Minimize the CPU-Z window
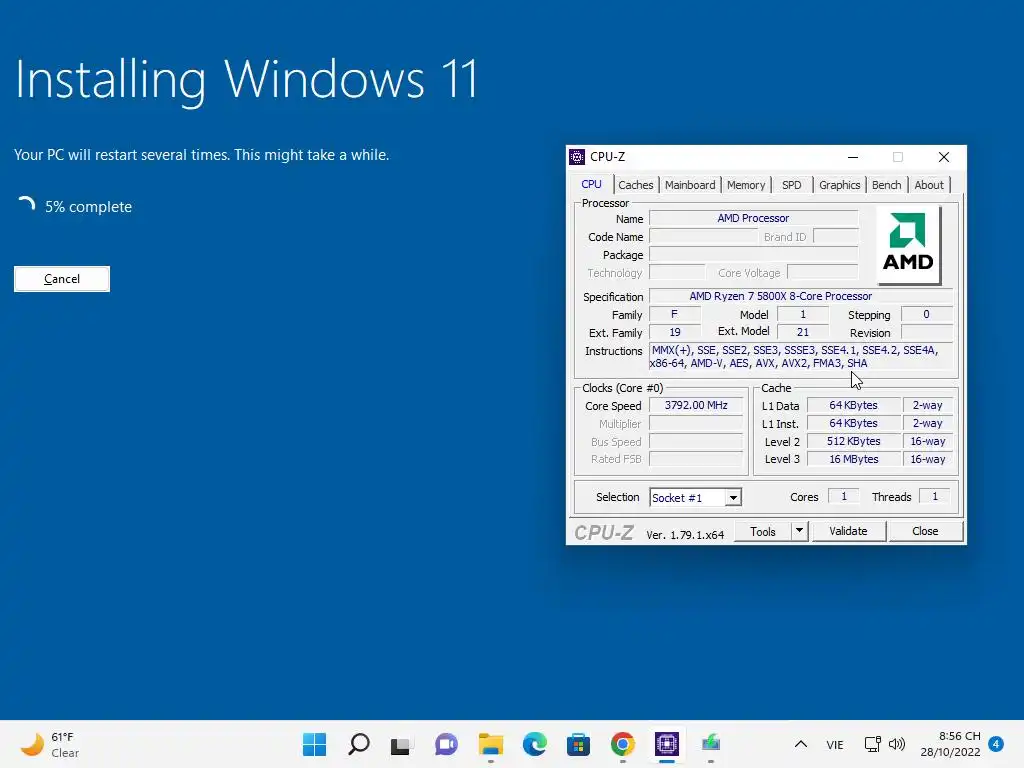 tap(853, 157)
